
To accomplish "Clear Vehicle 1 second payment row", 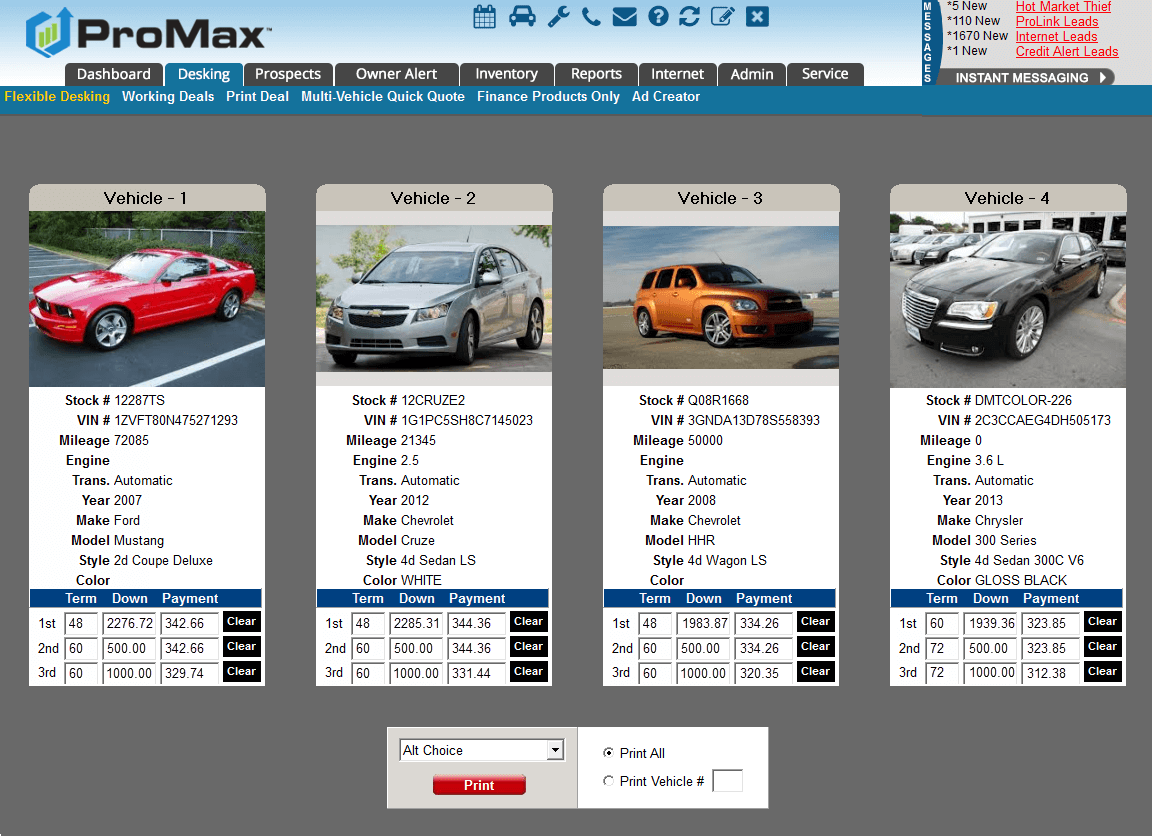I will (241, 646).
